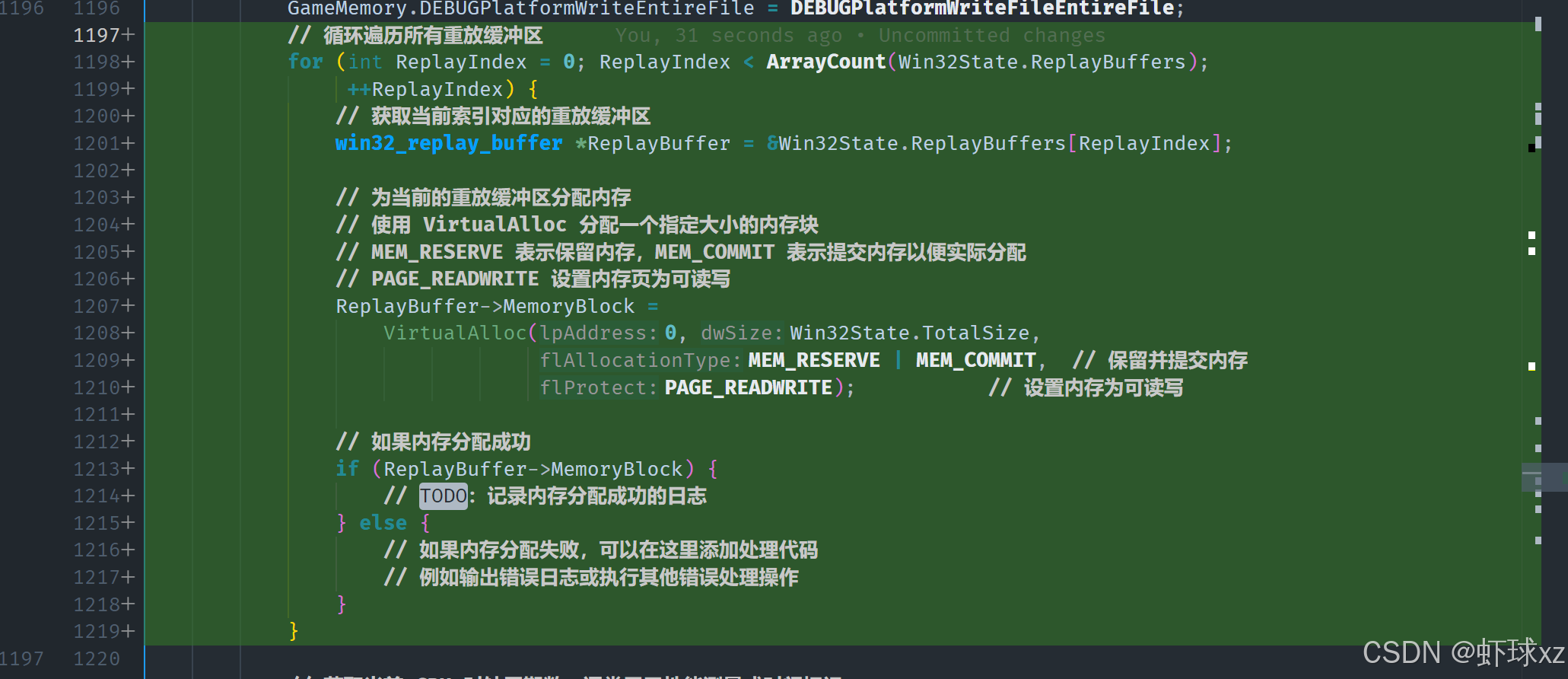Click the PAGE_READWRITE constant on line 1210

[x=749, y=388]
